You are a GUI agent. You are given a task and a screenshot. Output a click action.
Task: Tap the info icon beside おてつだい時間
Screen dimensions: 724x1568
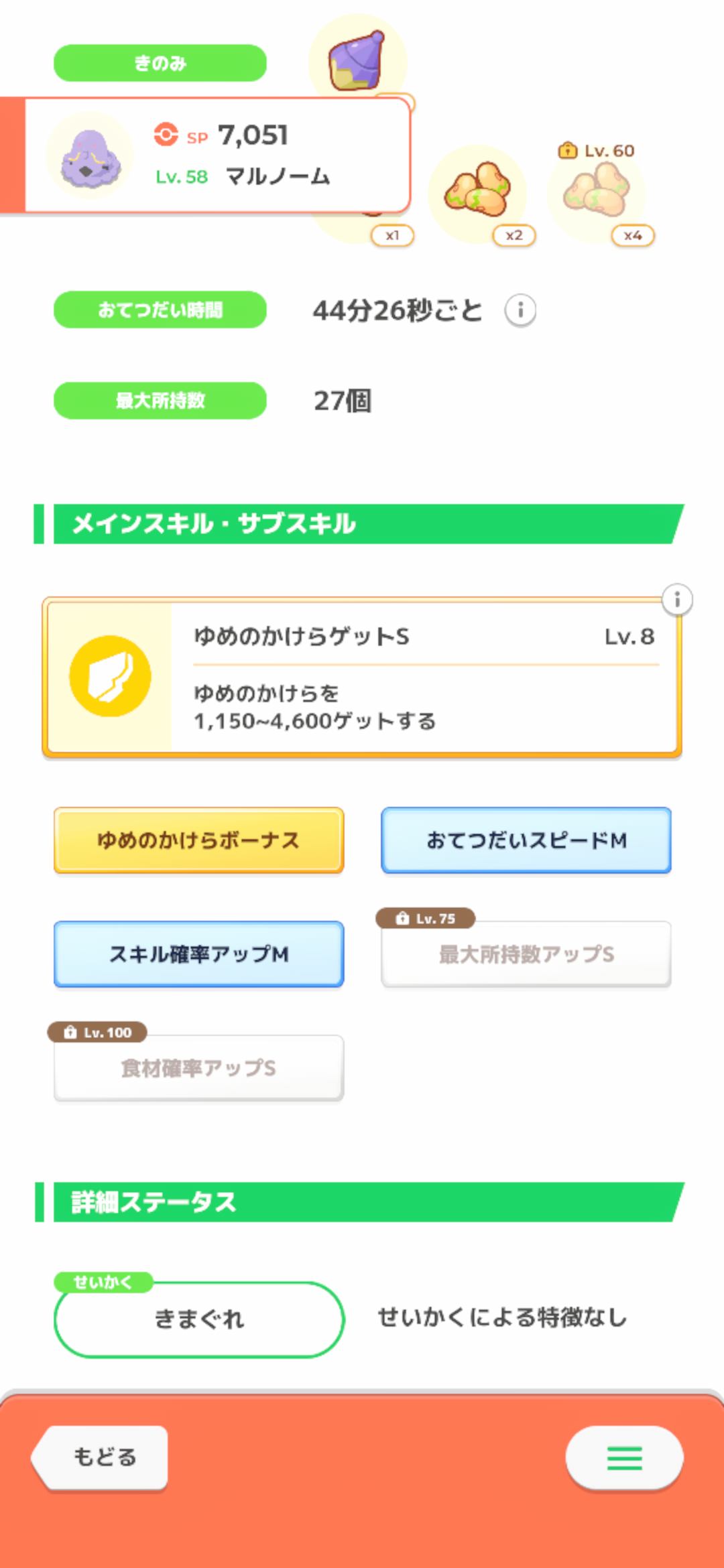pyautogui.click(x=520, y=310)
